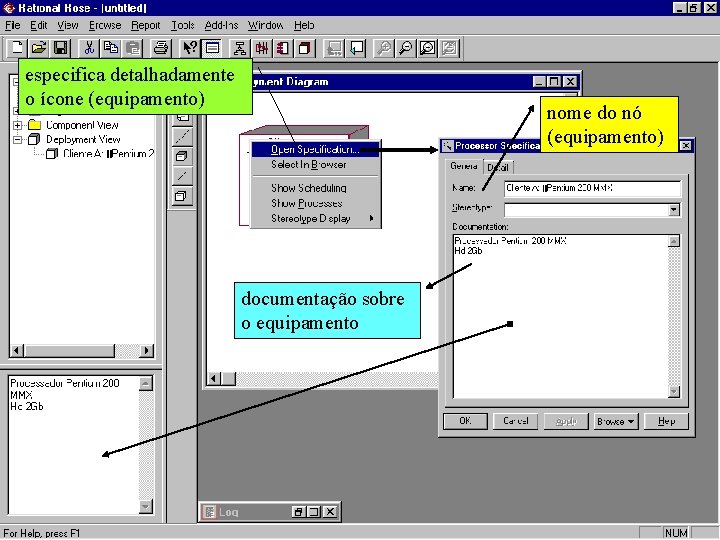Click the Print toolbar icon
This screenshot has width=720, height=540.
[x=160, y=48]
